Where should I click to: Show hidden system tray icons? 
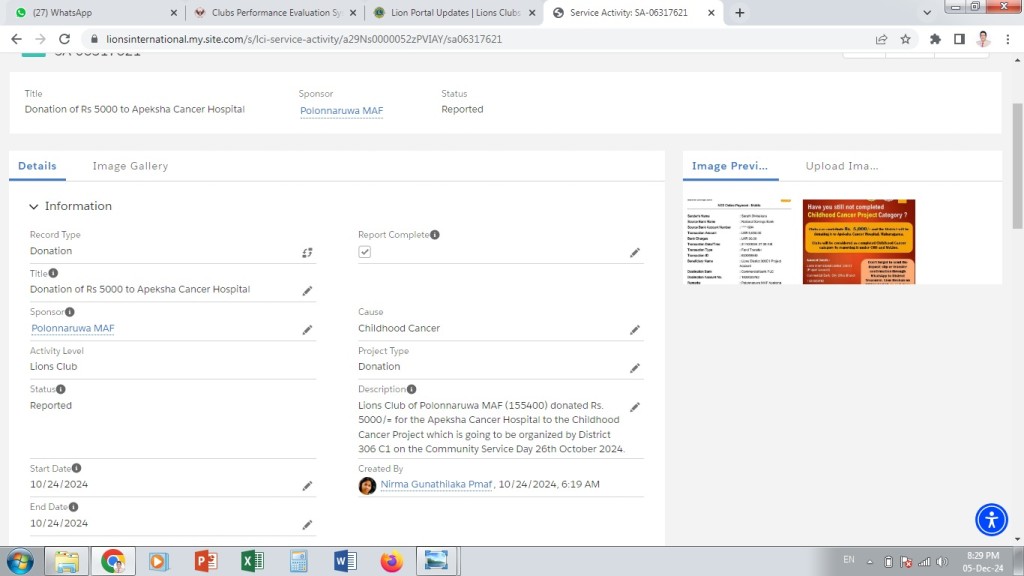point(869,562)
